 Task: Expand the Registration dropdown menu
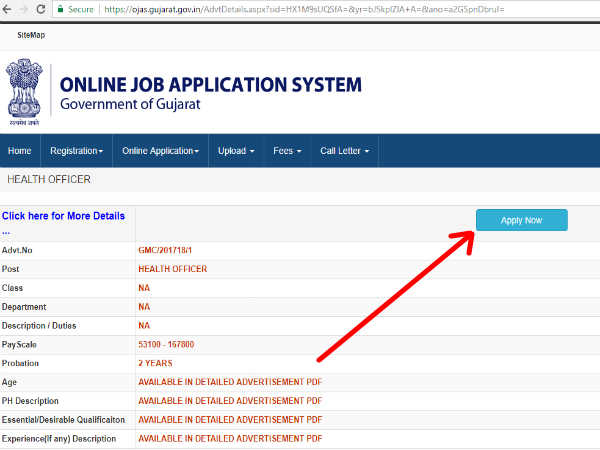tap(77, 151)
